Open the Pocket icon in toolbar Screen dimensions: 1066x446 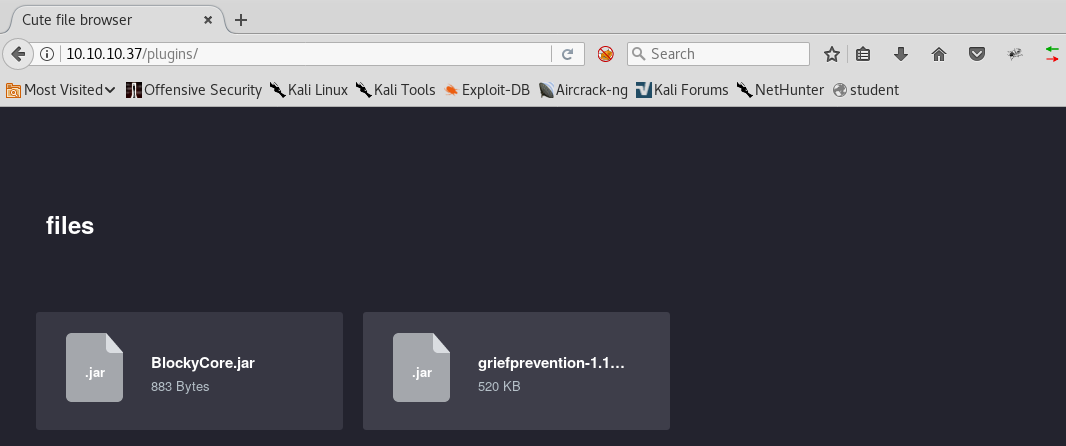977,54
